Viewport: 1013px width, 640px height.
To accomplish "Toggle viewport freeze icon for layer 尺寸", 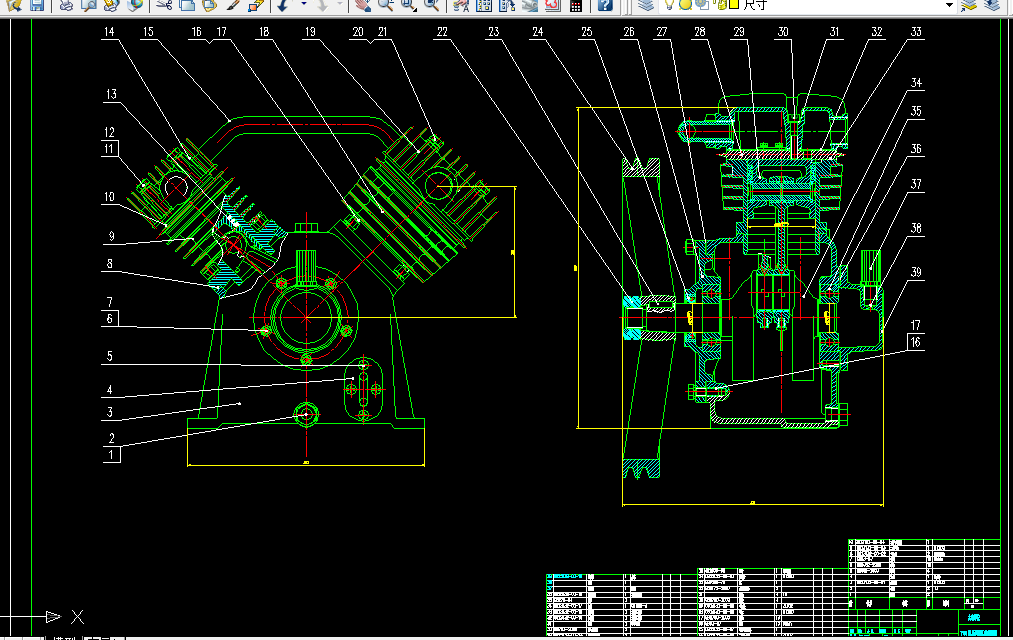I will click(x=700, y=5).
